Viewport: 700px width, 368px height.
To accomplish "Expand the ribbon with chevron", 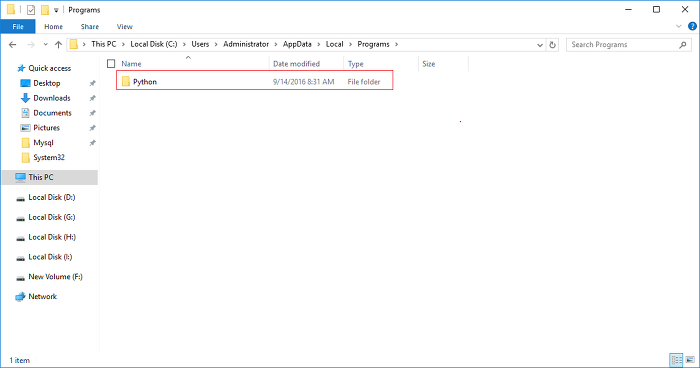I will (x=679, y=26).
